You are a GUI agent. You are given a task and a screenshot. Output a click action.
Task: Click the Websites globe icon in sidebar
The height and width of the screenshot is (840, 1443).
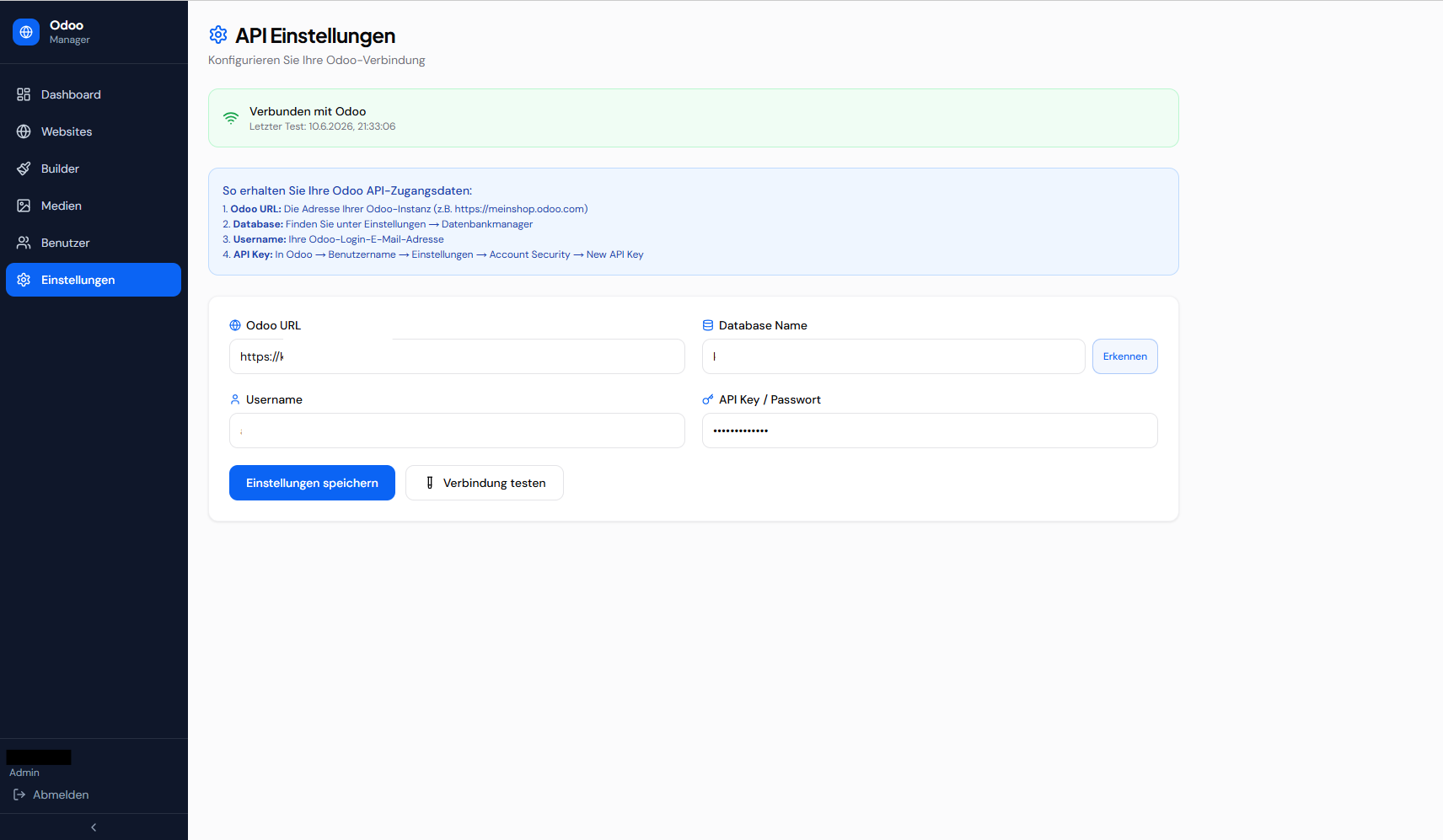[x=24, y=131]
